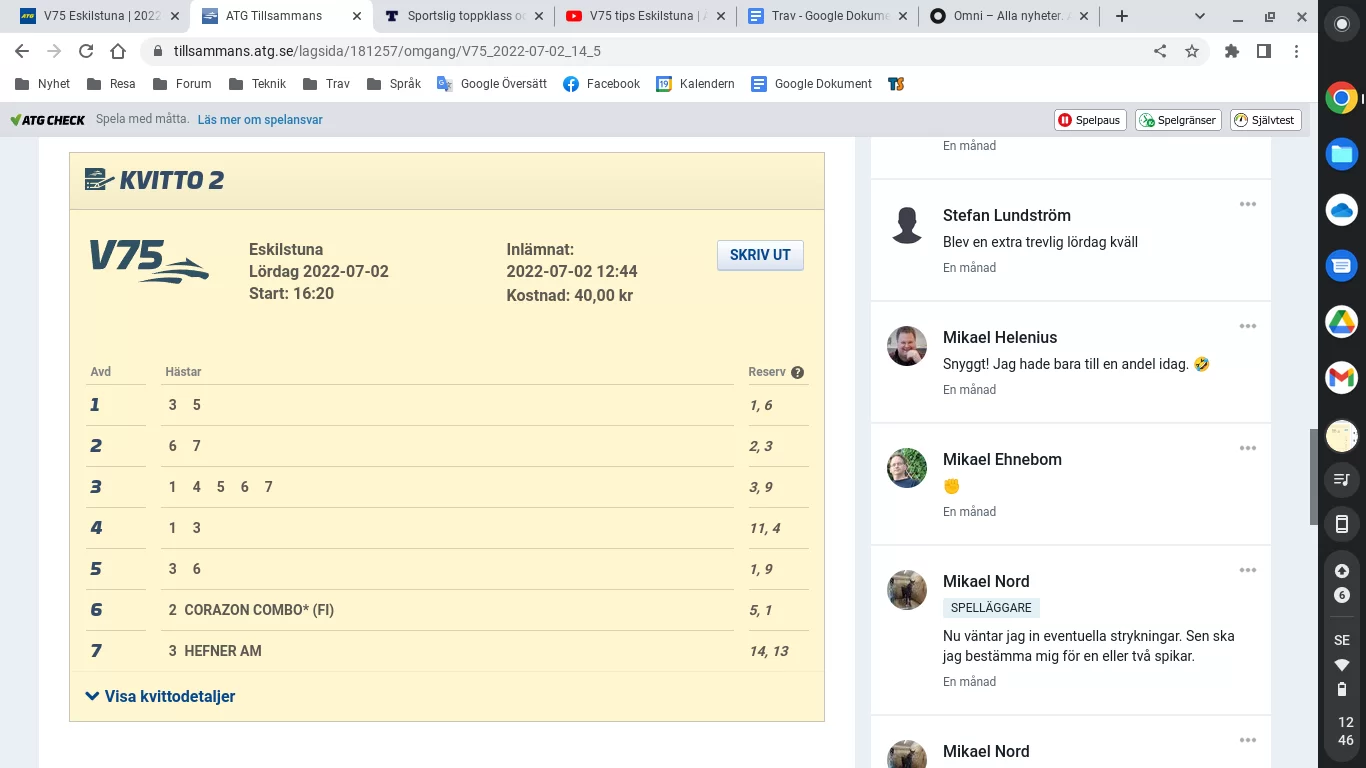Click the SKRIV UT button
Viewport: 1366px width, 768px height.
point(759,255)
